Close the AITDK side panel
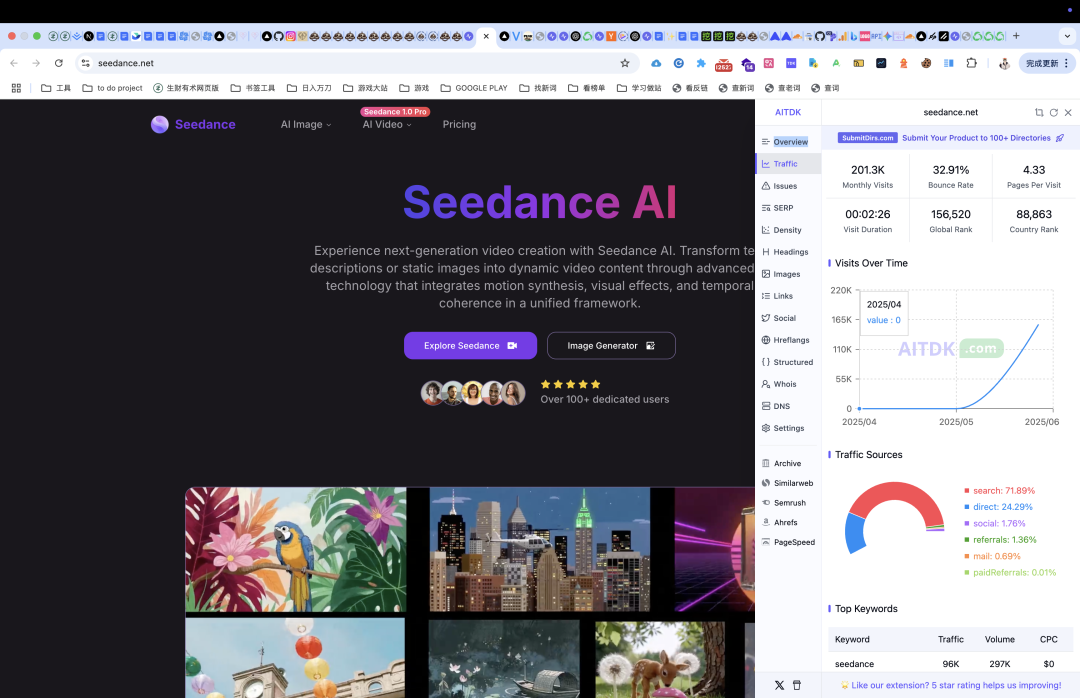The image size is (1080, 698). click(x=1068, y=112)
